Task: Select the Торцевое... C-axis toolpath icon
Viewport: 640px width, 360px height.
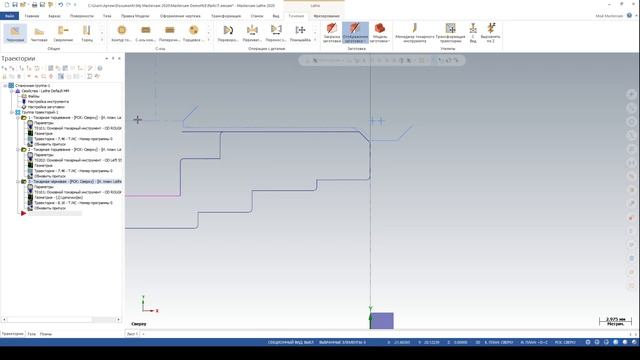Action: pyautogui.click(x=193, y=33)
